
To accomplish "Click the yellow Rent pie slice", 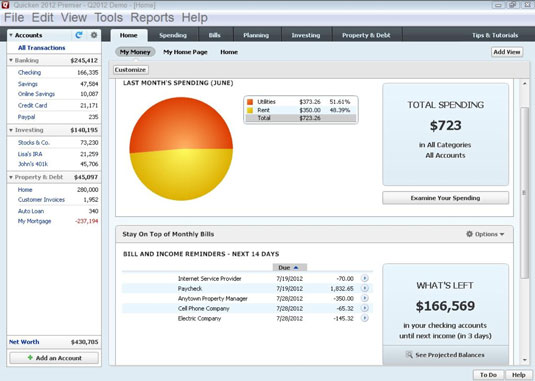I will tap(181, 176).
